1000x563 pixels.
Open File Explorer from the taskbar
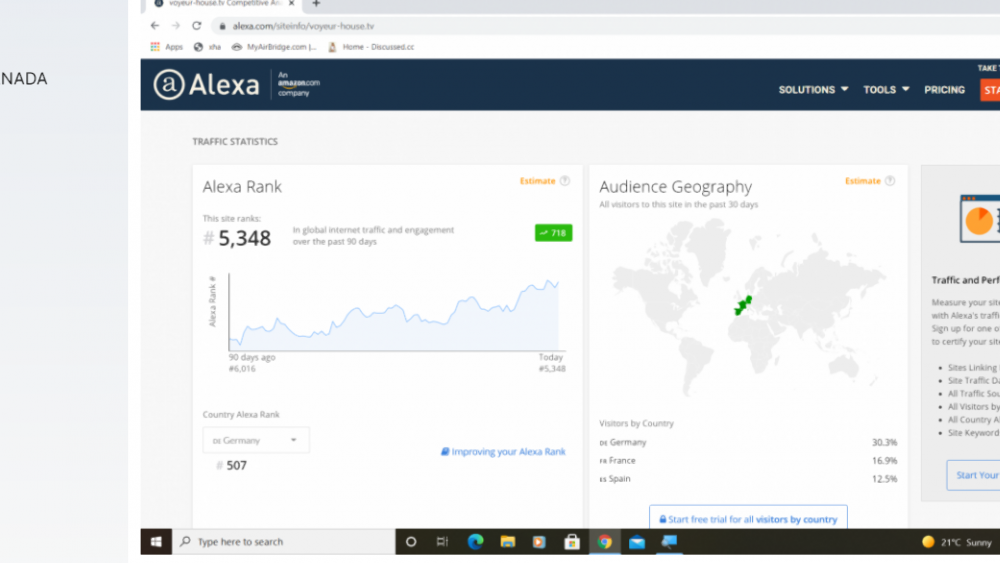tap(508, 542)
